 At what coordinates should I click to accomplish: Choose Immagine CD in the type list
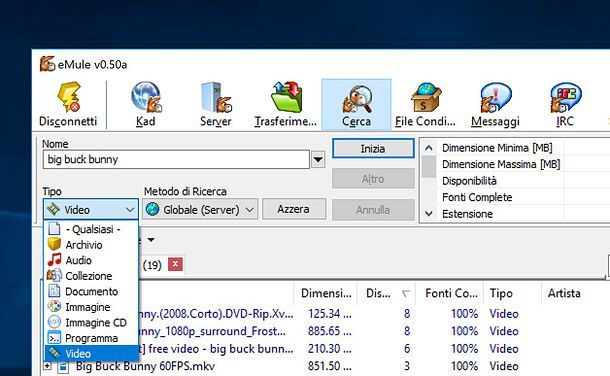91,322
